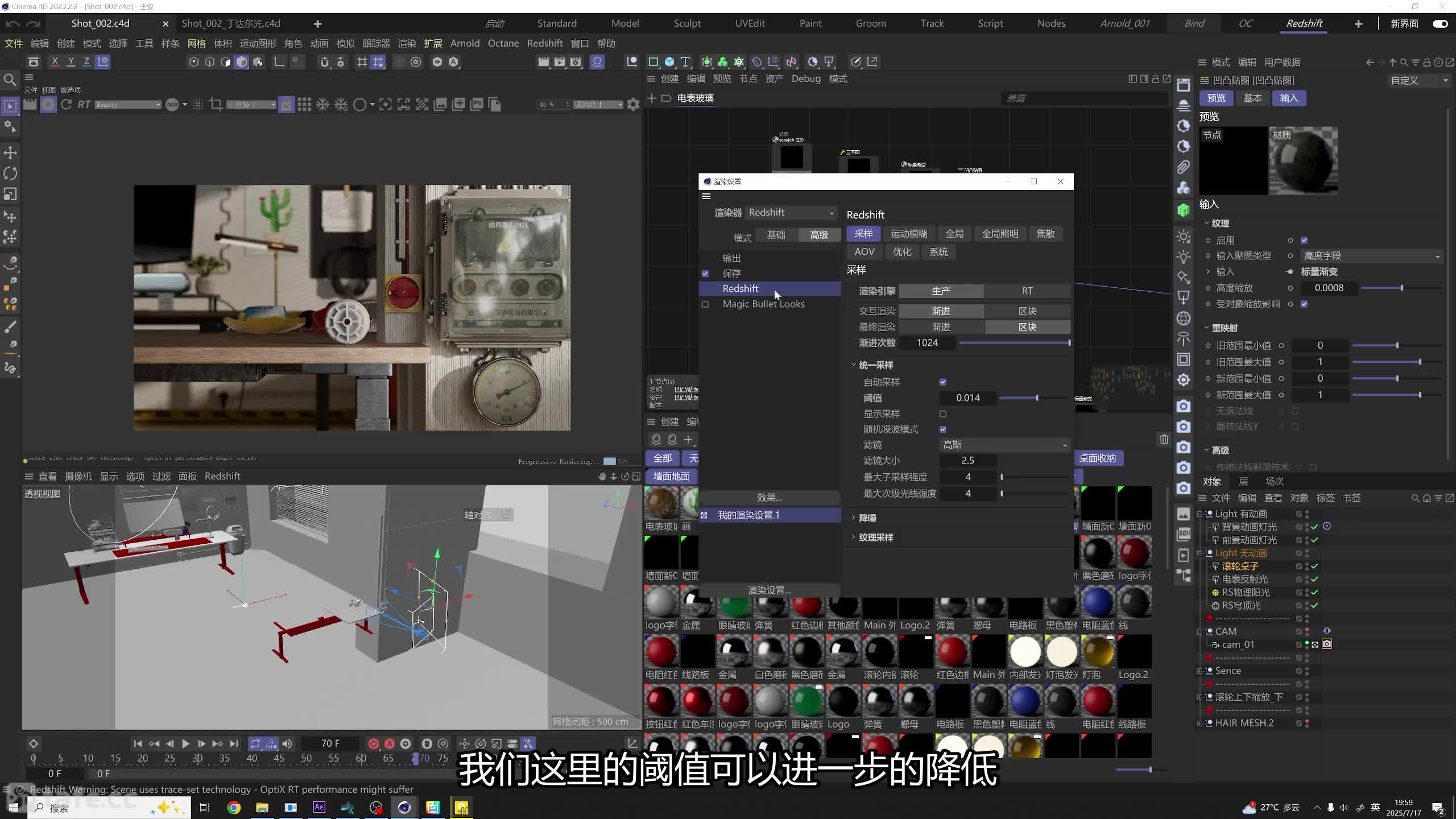1456x819 pixels.
Task: Open Redshift render view settings gear
Action: coord(633,105)
